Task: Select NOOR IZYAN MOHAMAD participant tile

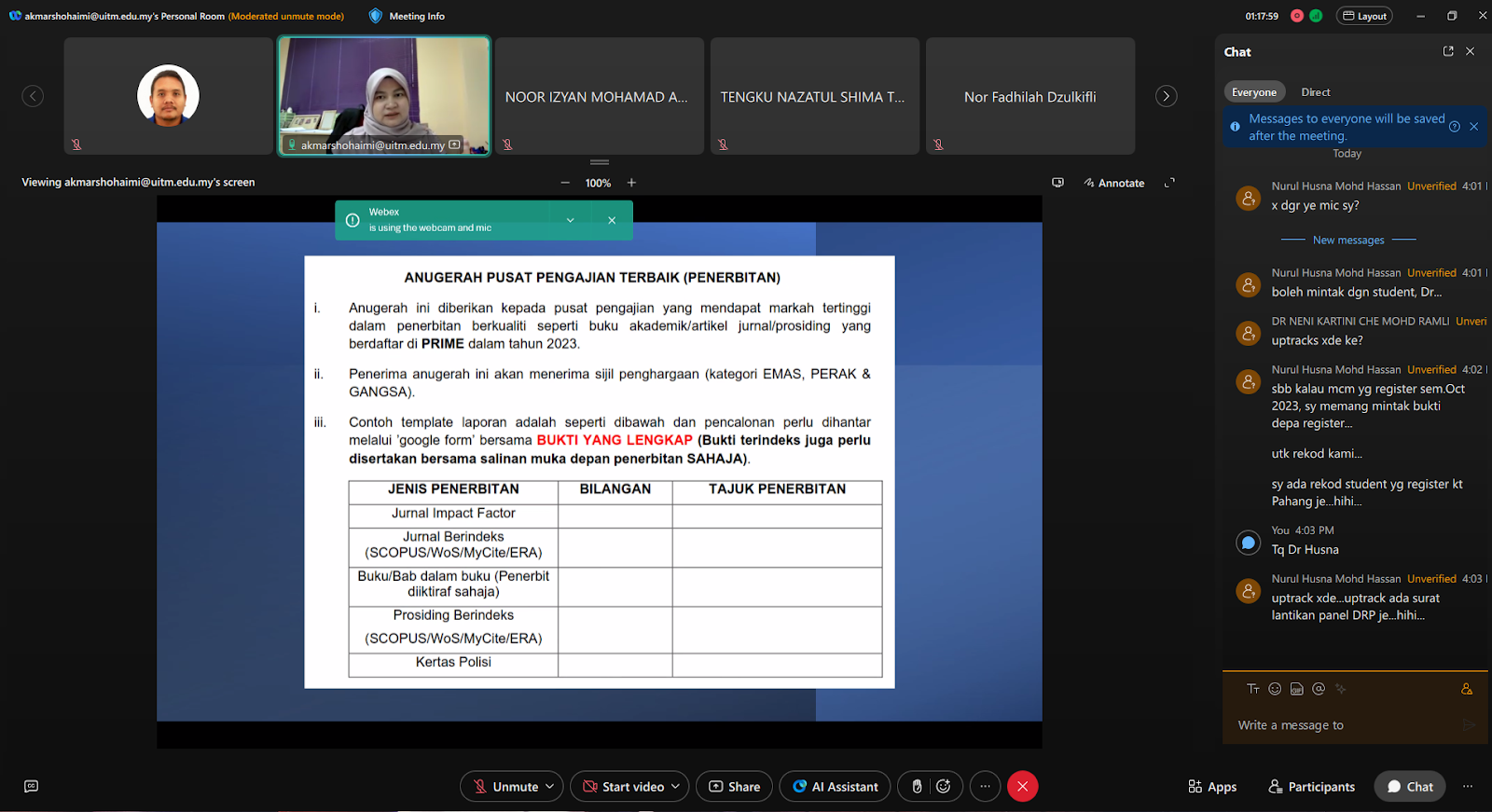Action: click(x=600, y=96)
